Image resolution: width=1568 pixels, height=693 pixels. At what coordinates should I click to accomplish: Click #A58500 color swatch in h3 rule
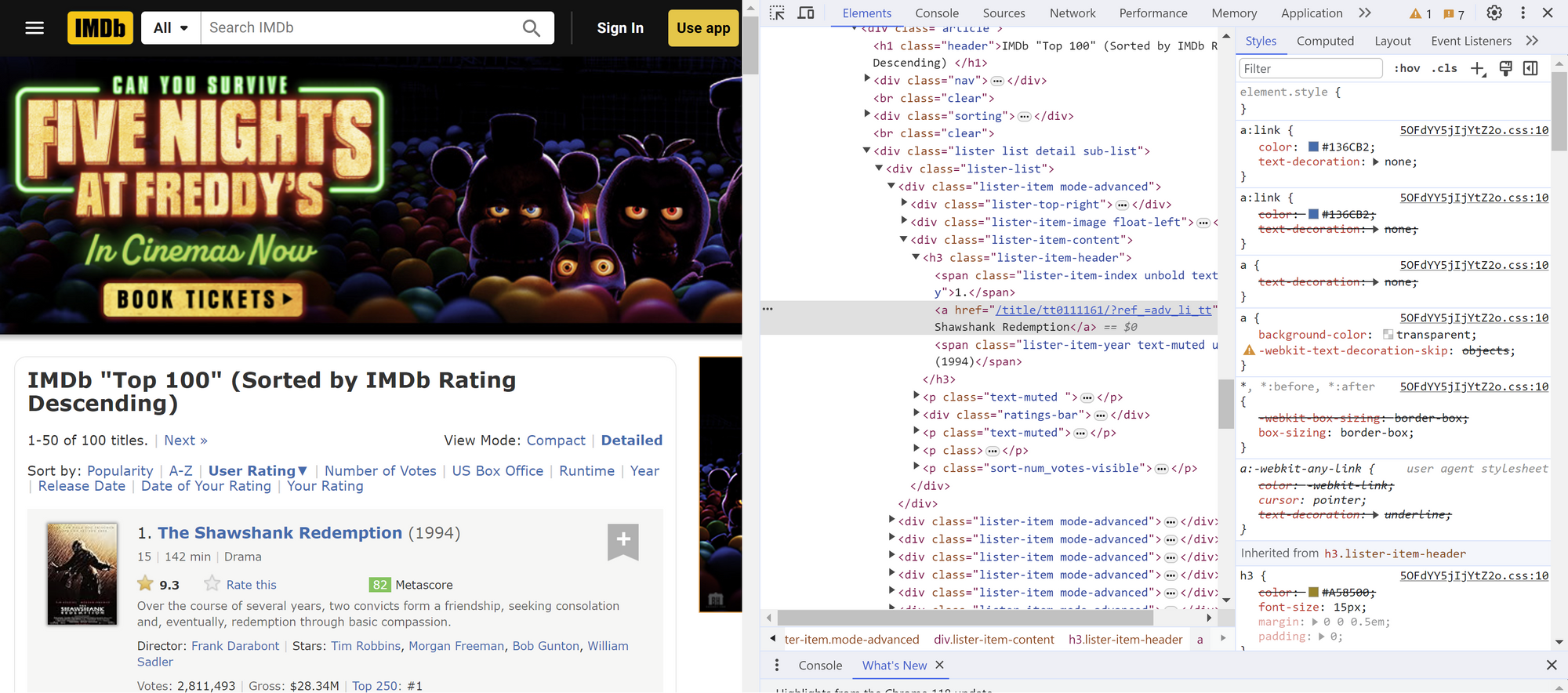point(1313,593)
